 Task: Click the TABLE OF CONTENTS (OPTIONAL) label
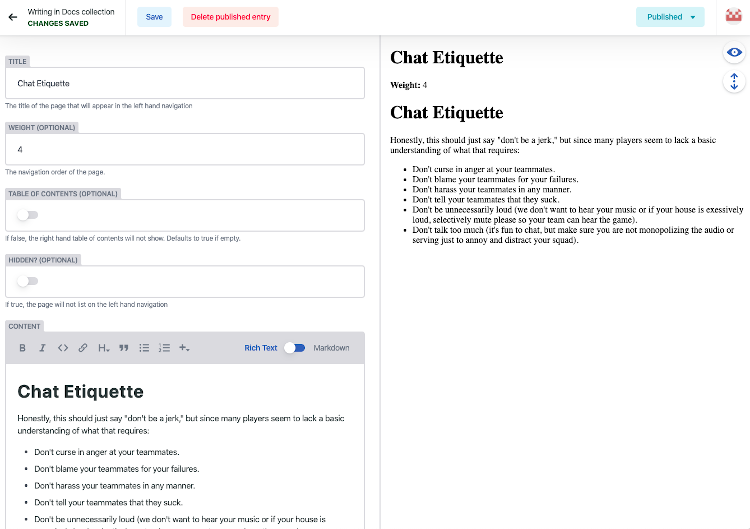point(63,193)
